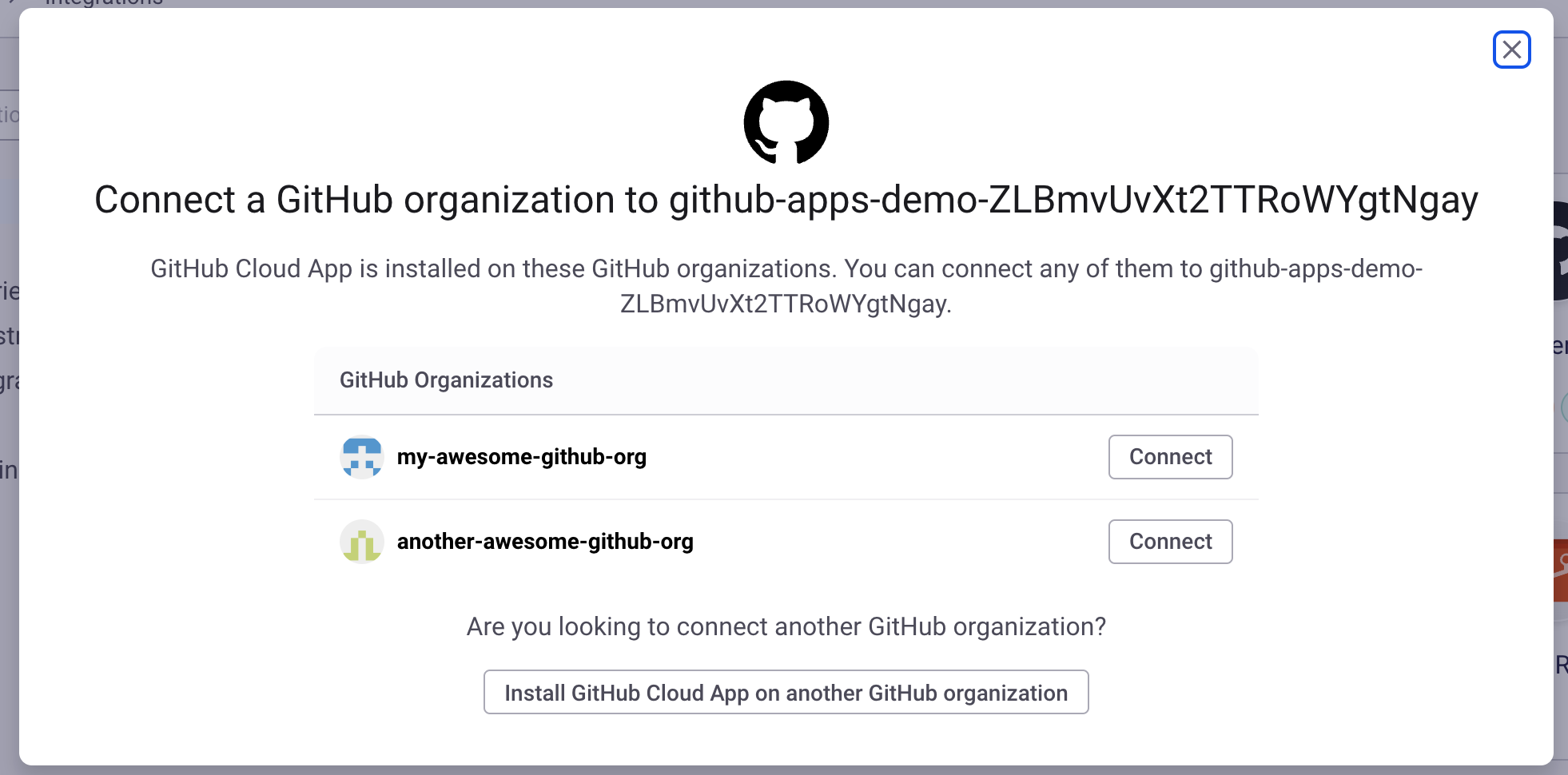The width and height of the screenshot is (1568, 775).
Task: Click the question about connecting another organization
Action: coord(786,626)
